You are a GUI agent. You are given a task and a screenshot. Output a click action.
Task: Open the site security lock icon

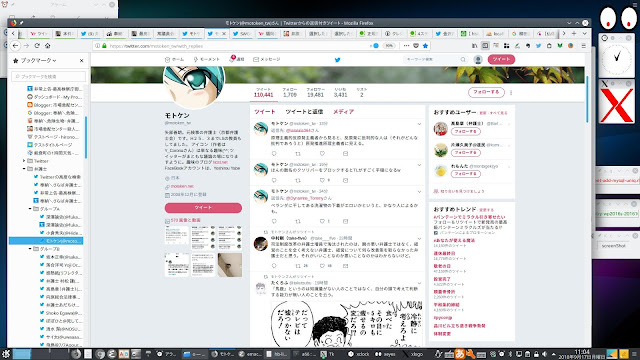104,46
